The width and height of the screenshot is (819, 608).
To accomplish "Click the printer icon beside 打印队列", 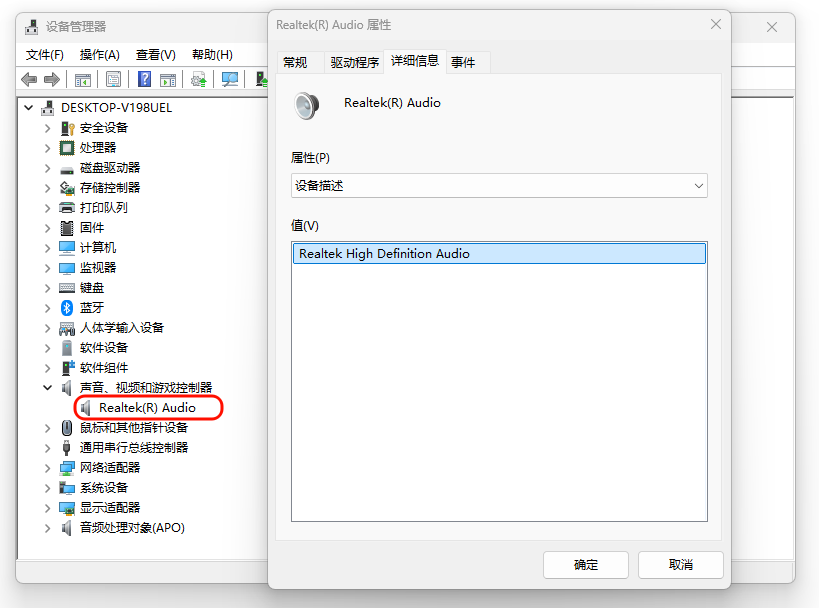I will pos(67,207).
